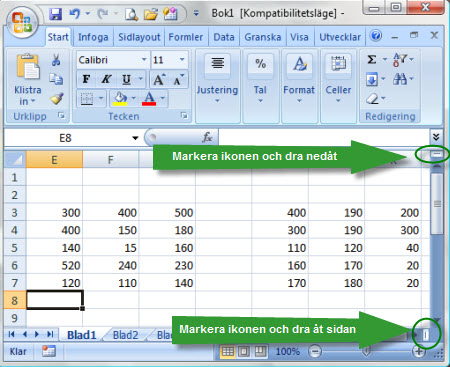The image size is (450, 367).
Task: Click the Fill down icon in Redigering
Action: coord(372,79)
